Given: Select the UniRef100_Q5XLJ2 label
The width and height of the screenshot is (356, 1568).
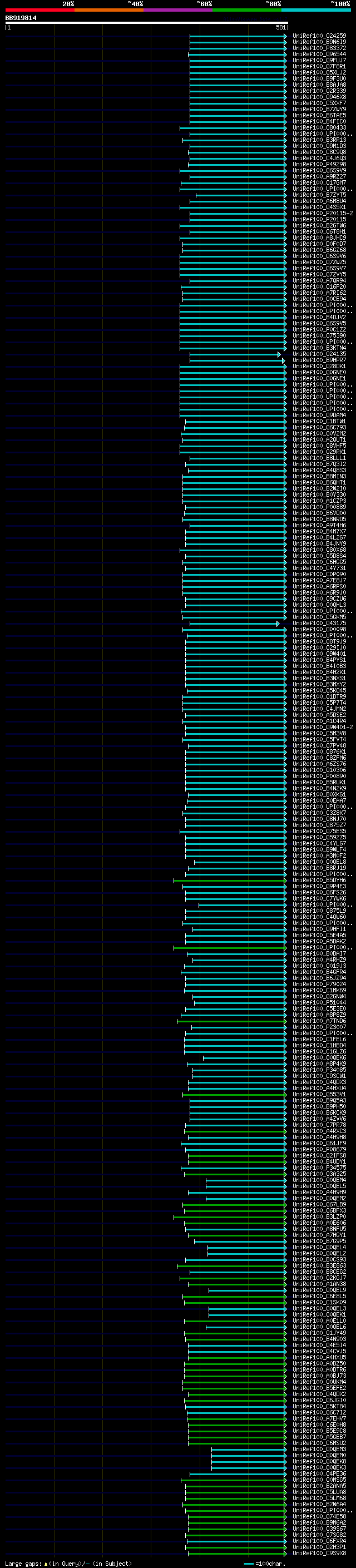Looking at the screenshot, I should click(x=319, y=72).
